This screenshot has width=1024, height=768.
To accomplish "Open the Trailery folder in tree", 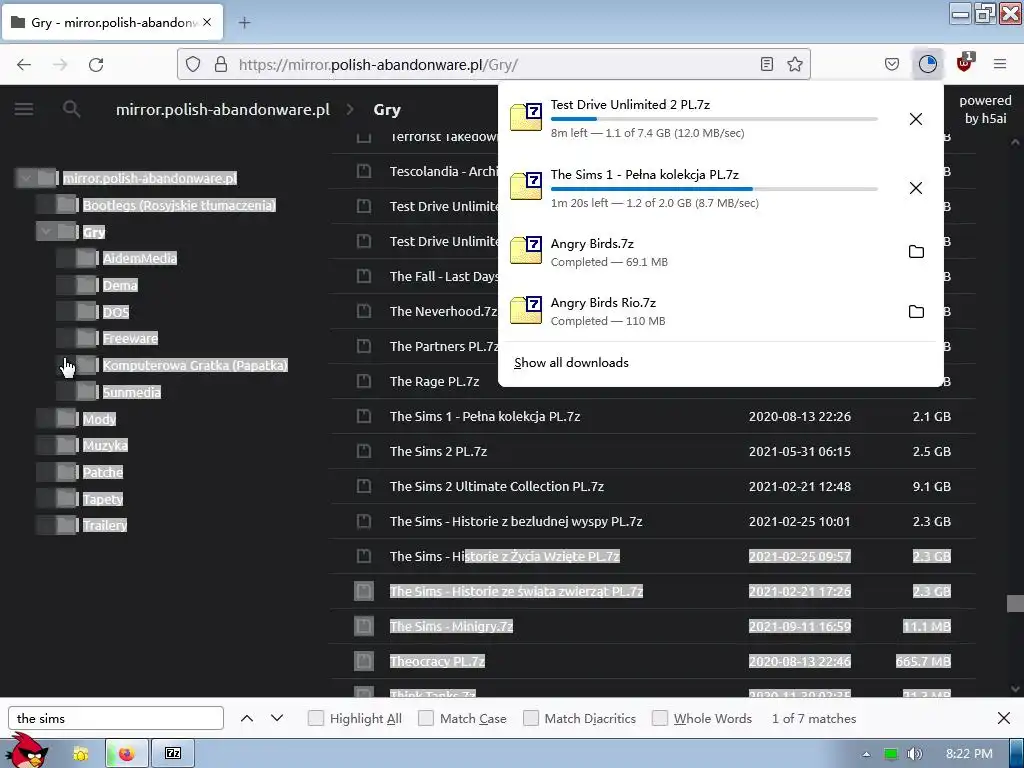I will (104, 525).
